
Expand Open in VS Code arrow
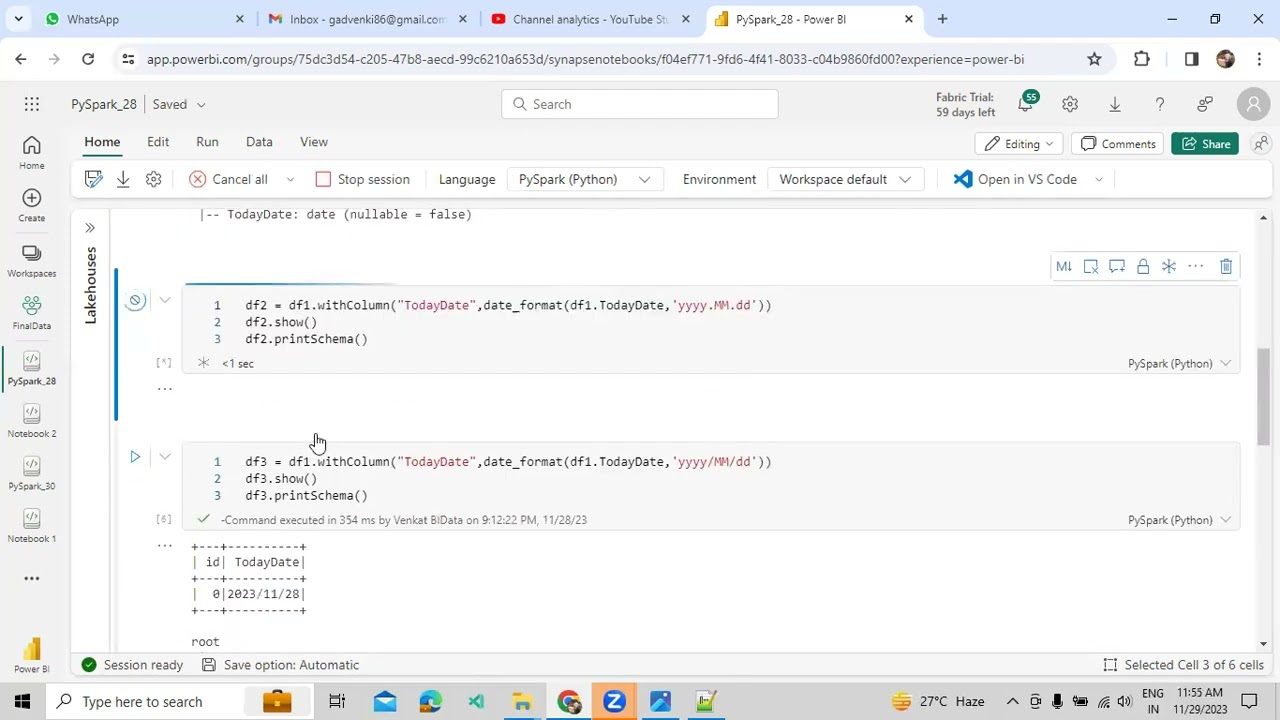(x=1098, y=179)
